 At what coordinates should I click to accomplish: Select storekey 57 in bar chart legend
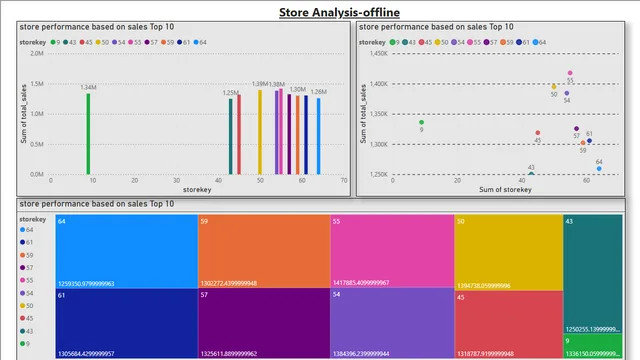click(x=151, y=42)
